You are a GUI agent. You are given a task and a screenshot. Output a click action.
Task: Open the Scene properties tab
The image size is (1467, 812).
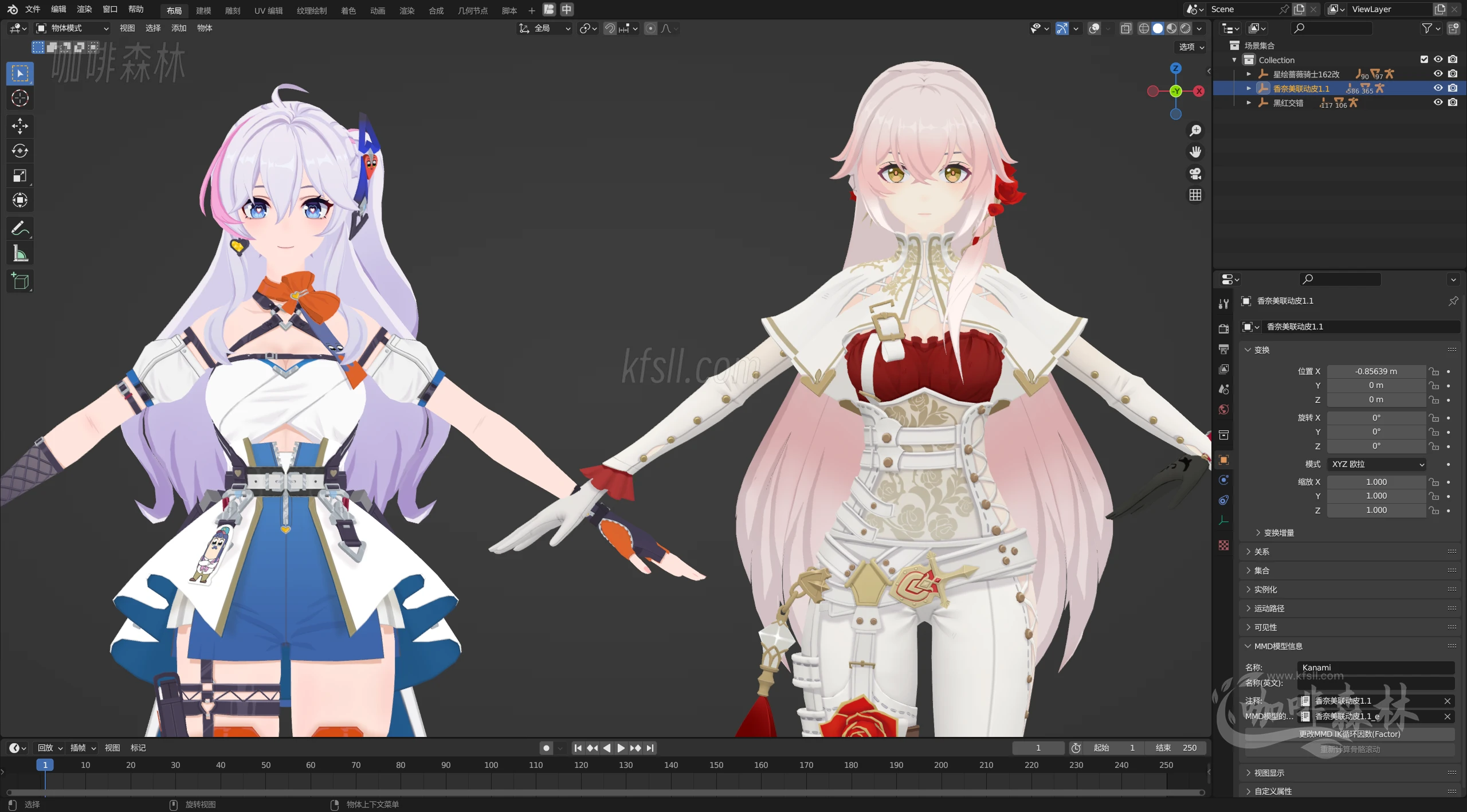point(1224,389)
